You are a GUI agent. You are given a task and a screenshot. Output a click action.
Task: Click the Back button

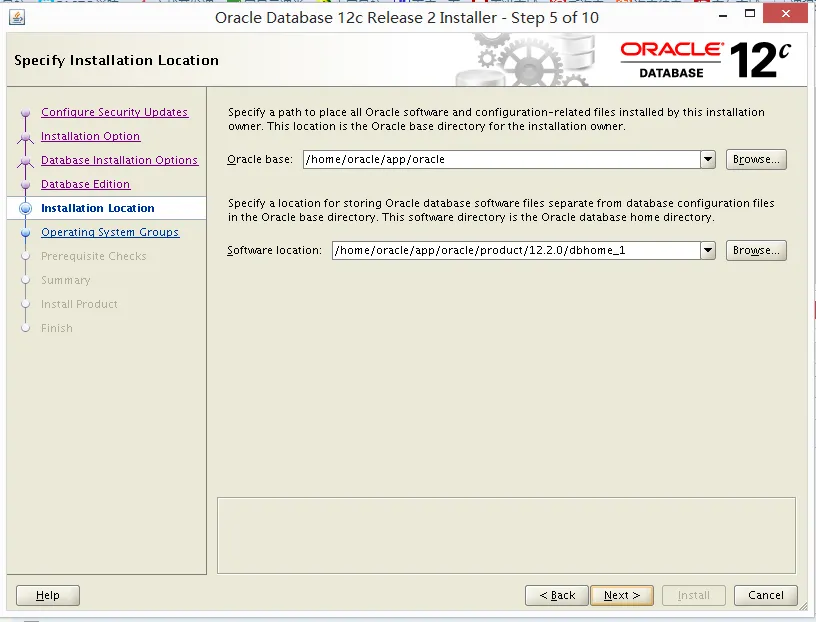[557, 595]
